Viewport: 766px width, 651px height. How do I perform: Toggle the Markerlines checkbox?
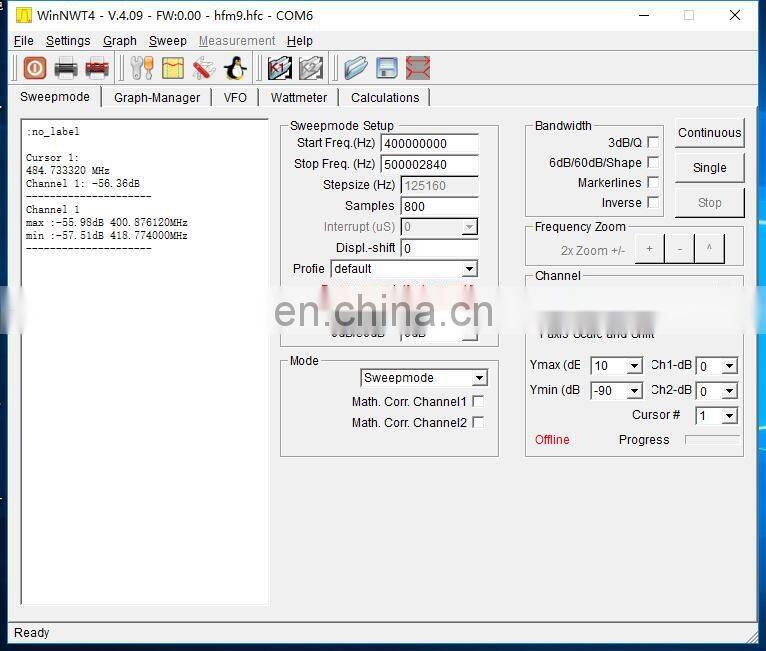(x=653, y=182)
